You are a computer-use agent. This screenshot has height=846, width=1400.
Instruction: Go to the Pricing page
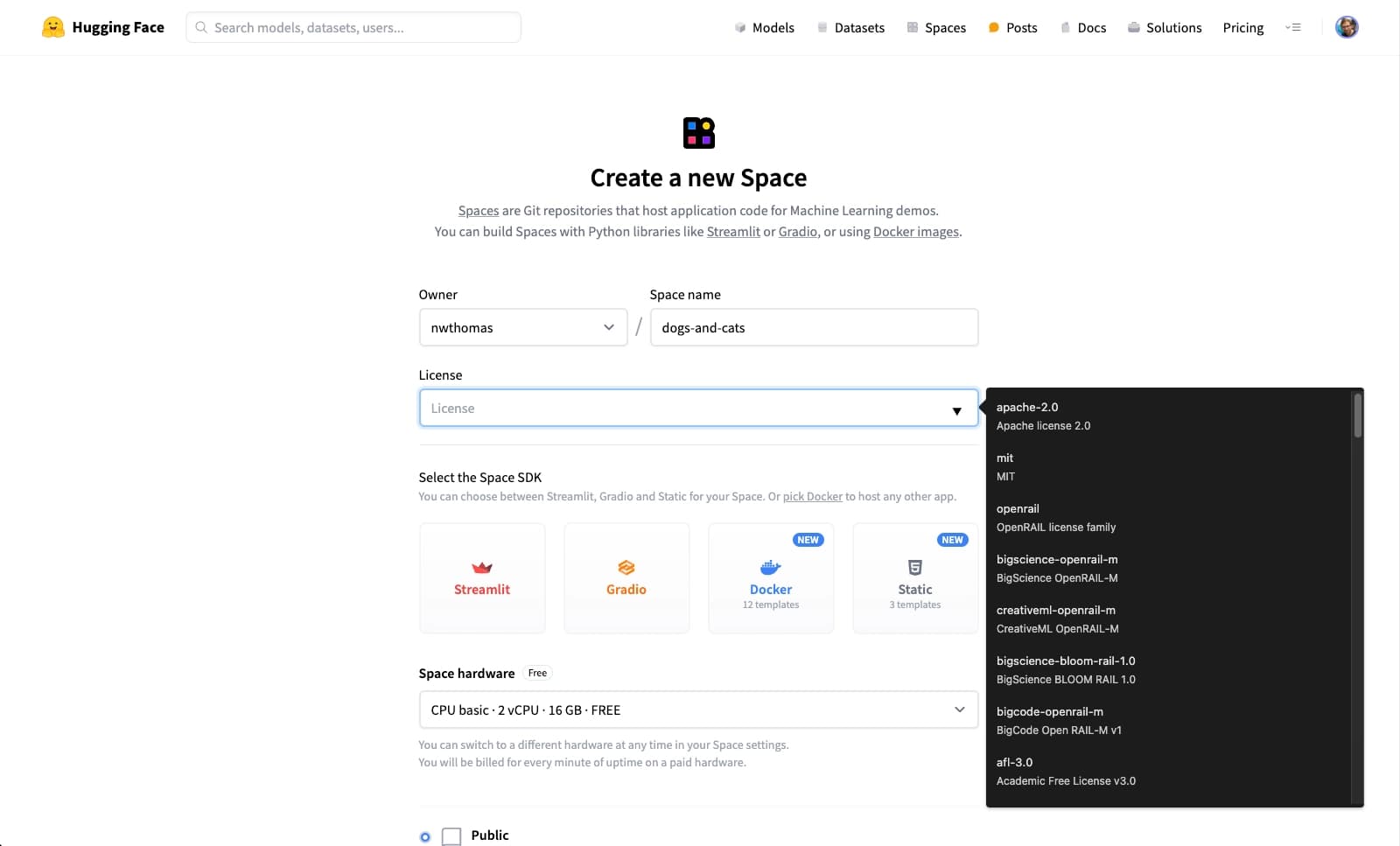pos(1242,27)
